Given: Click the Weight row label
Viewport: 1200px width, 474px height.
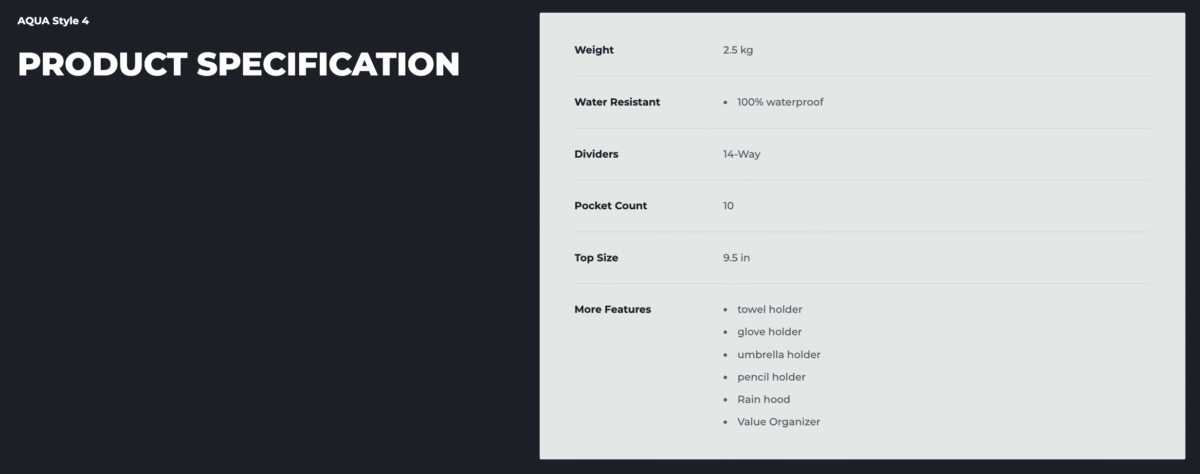Looking at the screenshot, I should tap(594, 50).
